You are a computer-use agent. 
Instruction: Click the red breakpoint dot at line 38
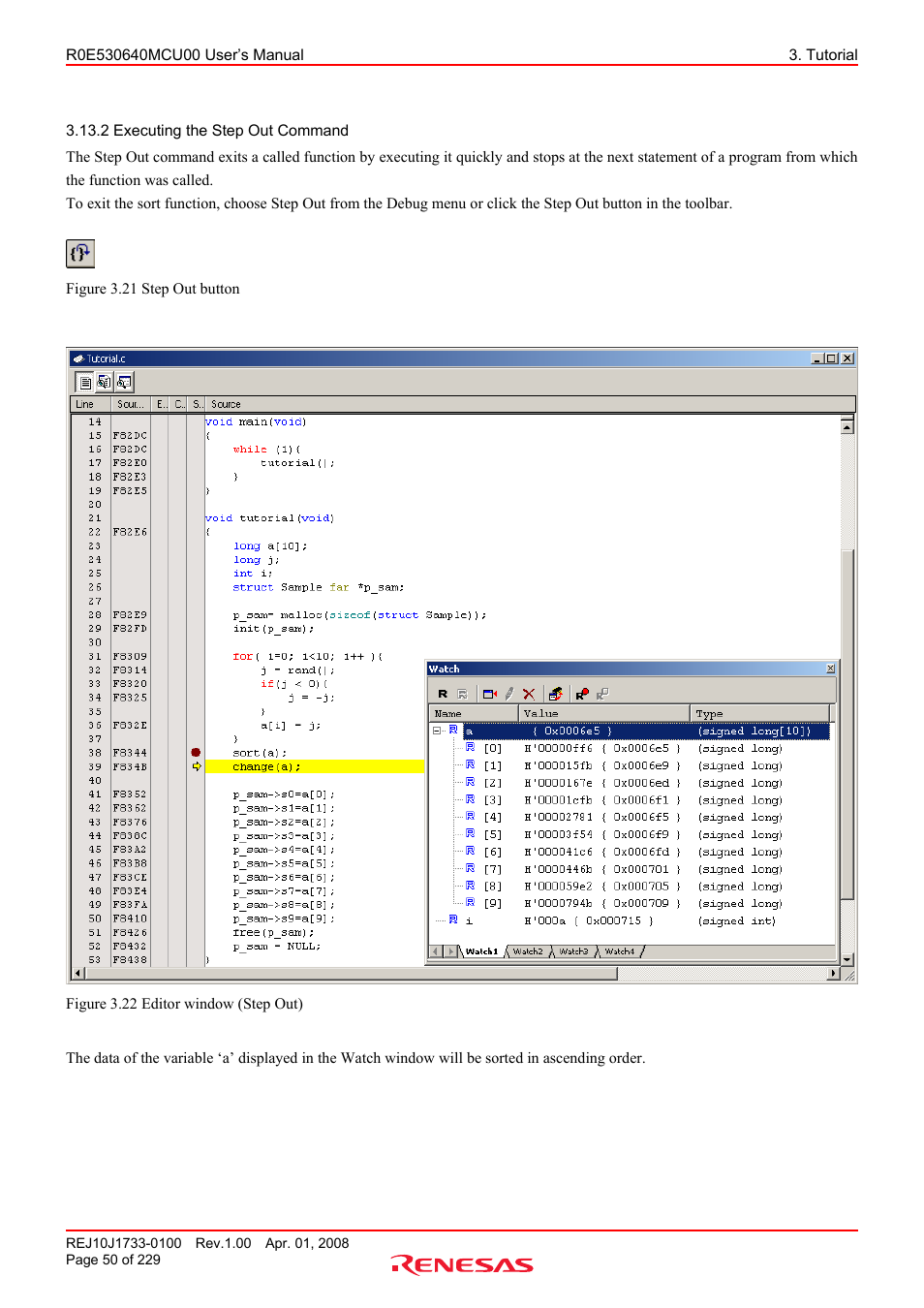click(x=196, y=753)
